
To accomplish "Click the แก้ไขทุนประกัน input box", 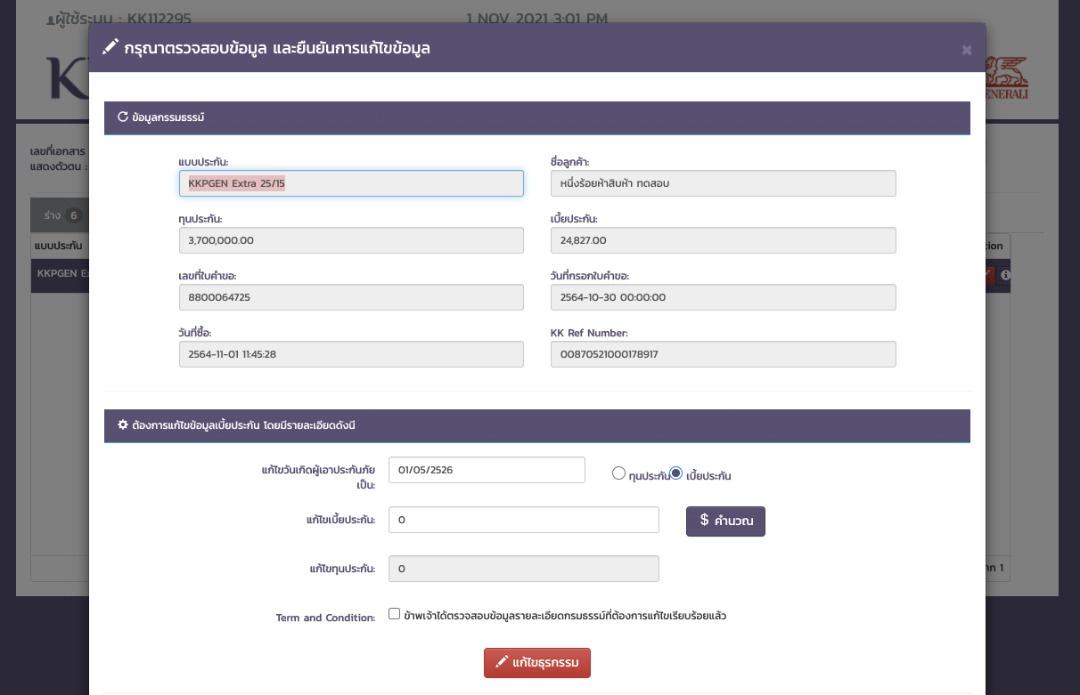I will point(523,568).
